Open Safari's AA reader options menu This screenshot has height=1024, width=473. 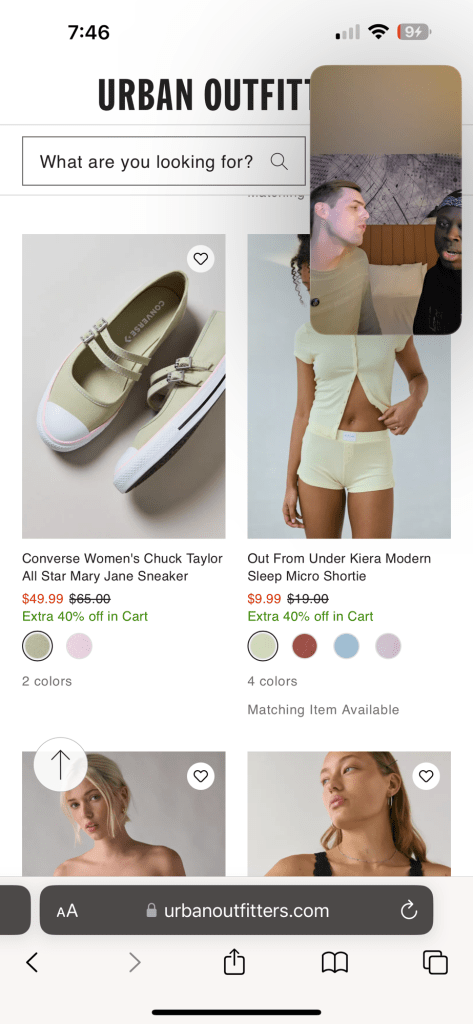click(67, 910)
